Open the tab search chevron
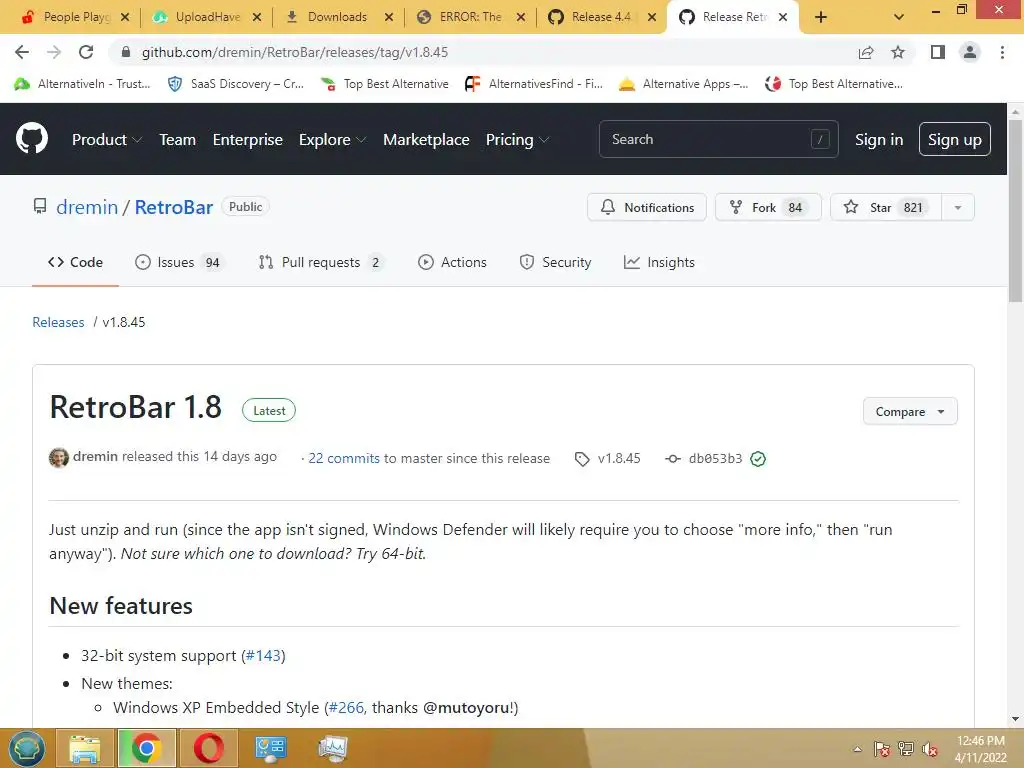Viewport: 1024px width, 768px height. pyautogui.click(x=899, y=17)
